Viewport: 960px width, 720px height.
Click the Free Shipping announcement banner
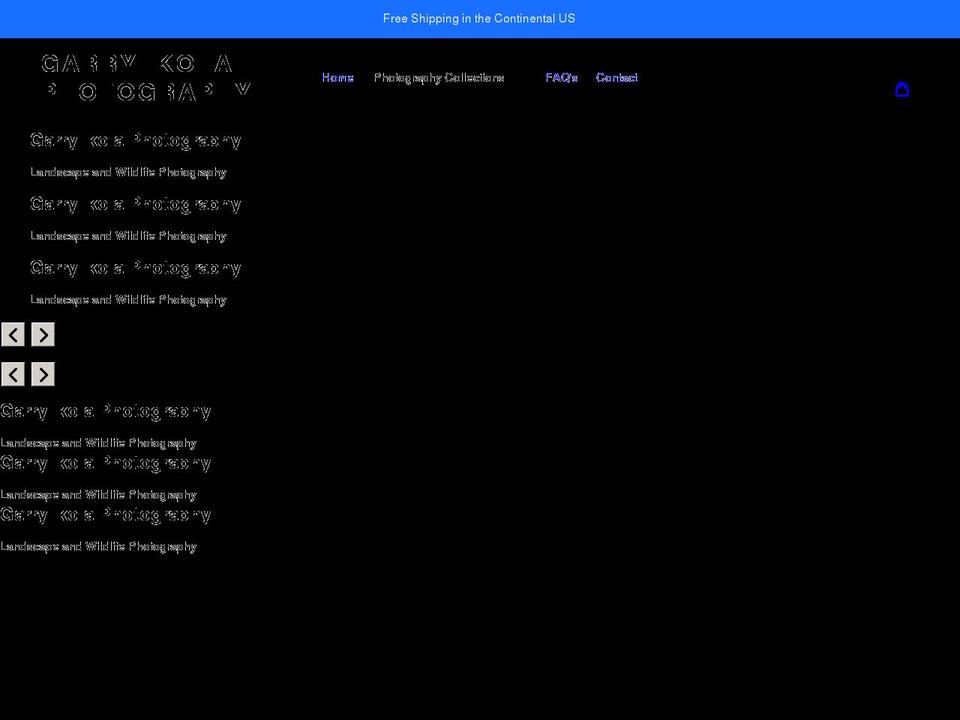479,18
